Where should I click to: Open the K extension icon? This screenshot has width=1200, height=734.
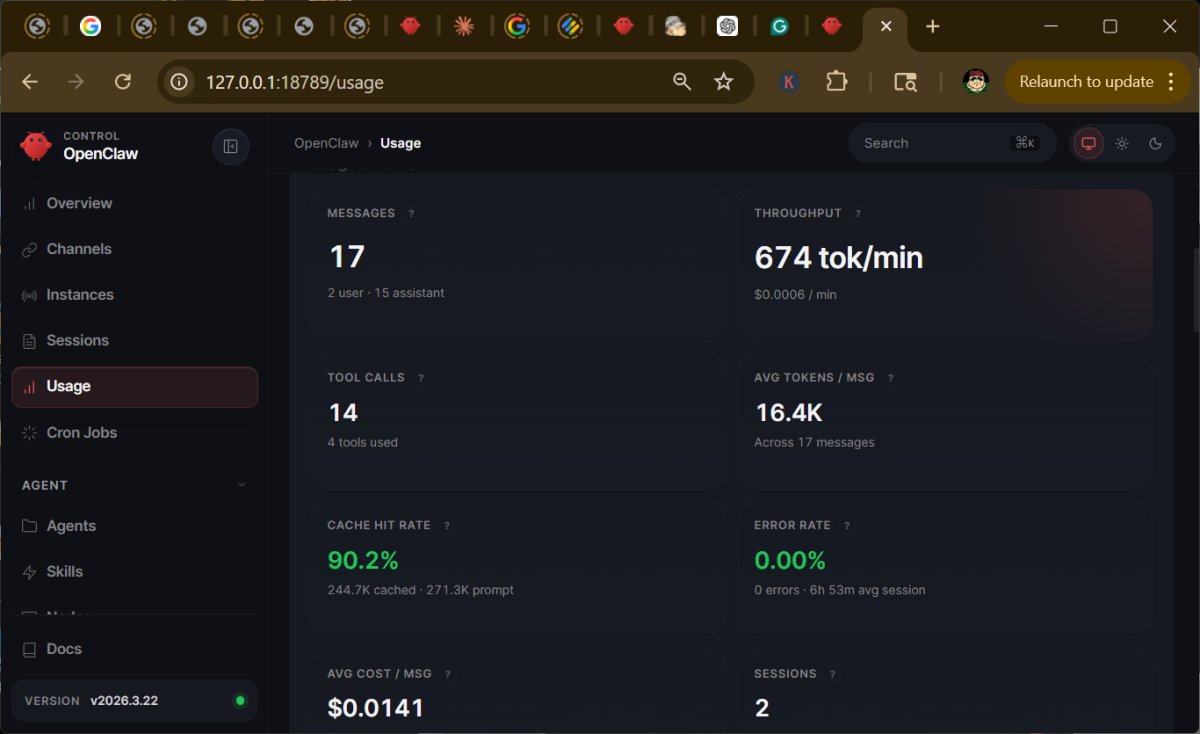(789, 82)
